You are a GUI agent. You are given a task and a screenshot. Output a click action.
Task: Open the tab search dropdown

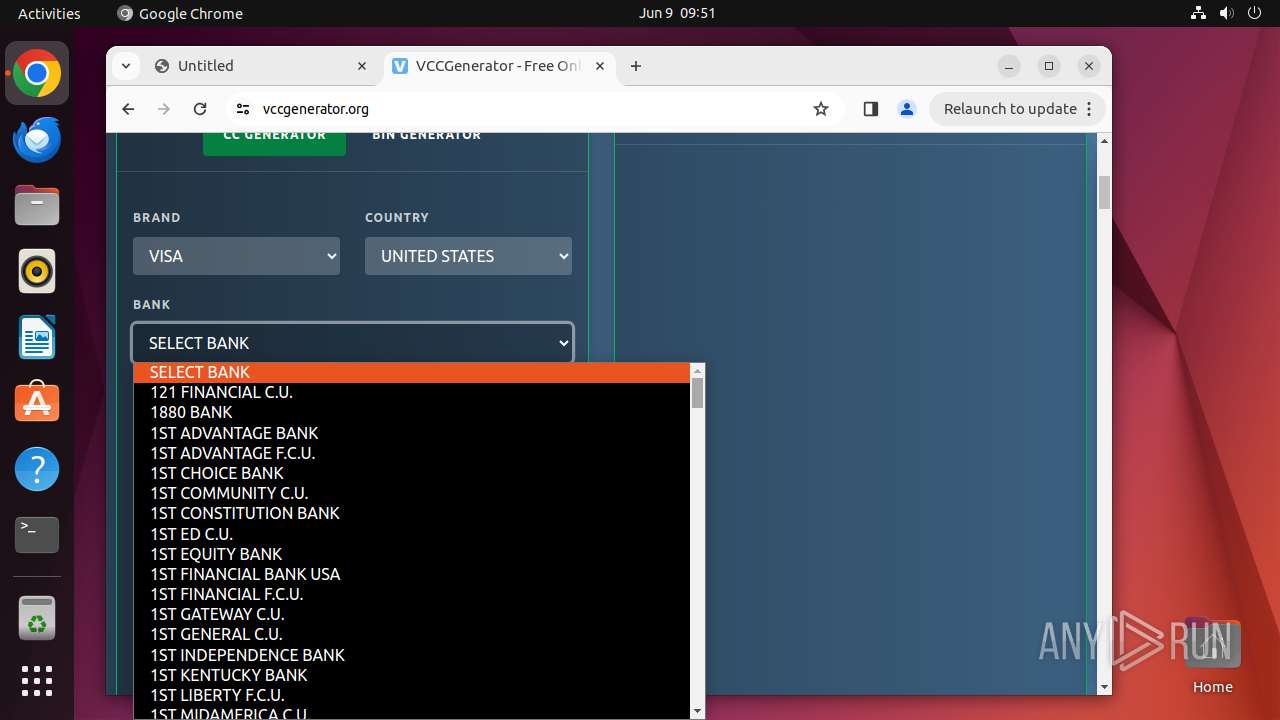pyautogui.click(x=125, y=66)
